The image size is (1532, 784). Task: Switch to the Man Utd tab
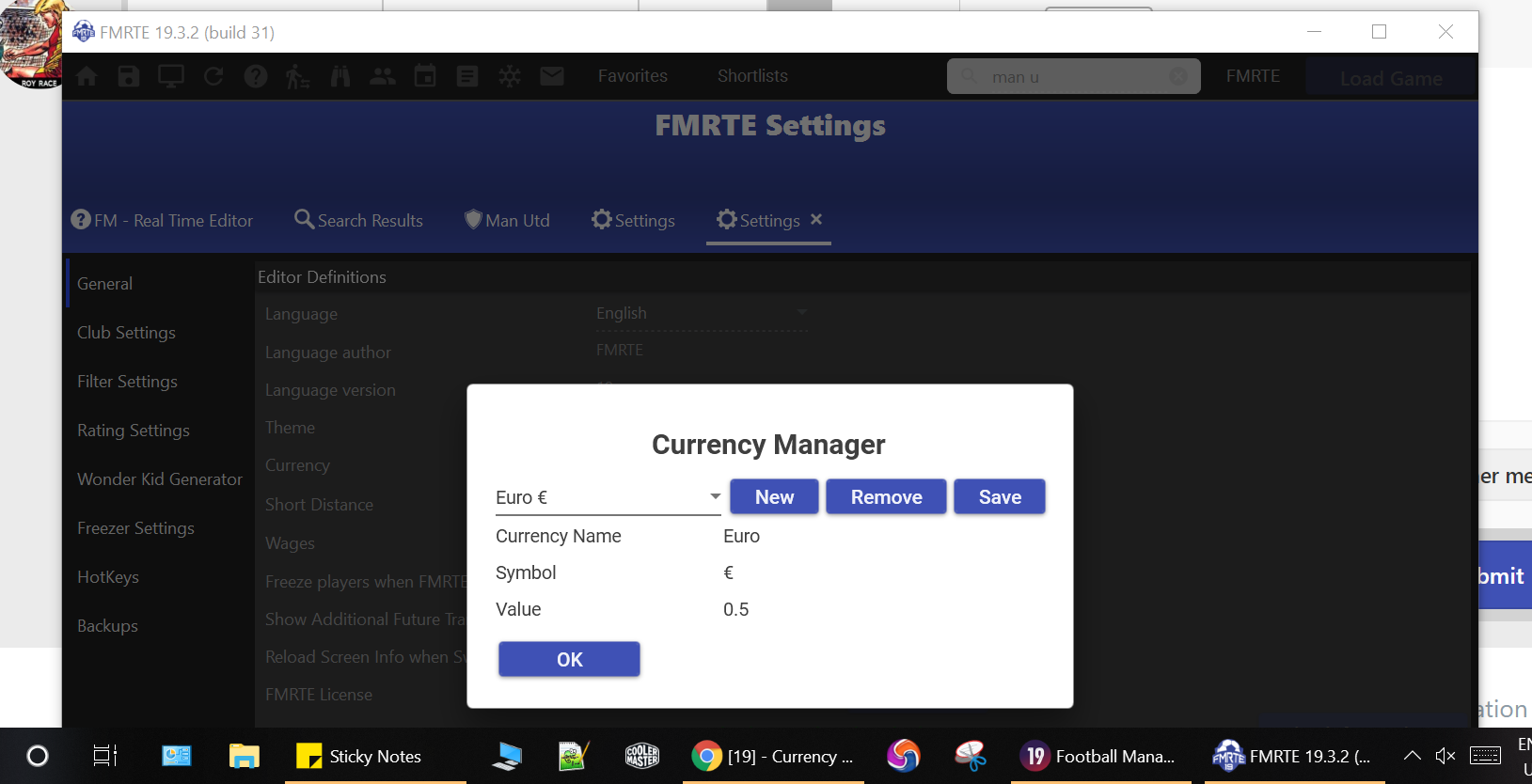(507, 221)
